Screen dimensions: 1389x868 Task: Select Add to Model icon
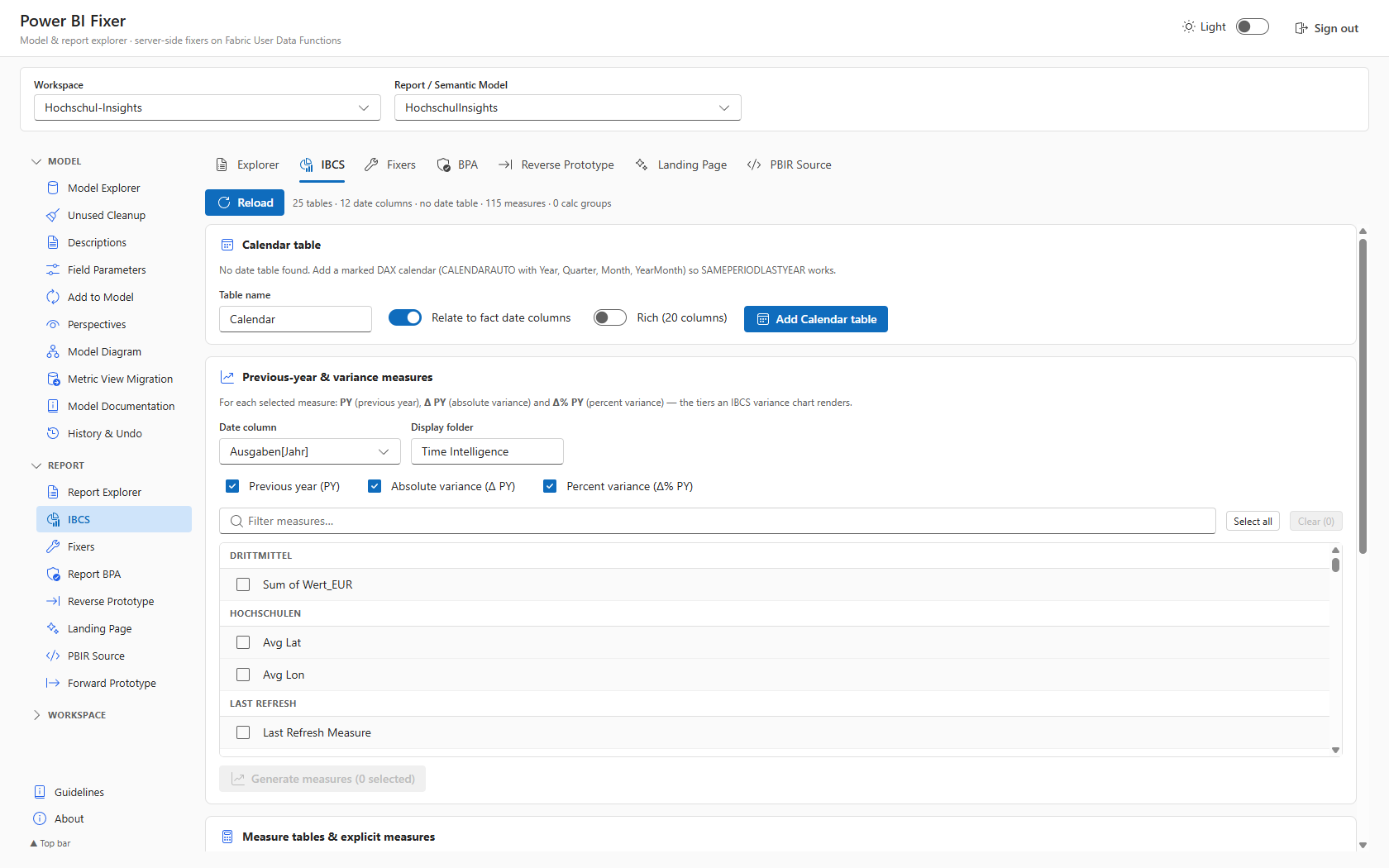pyautogui.click(x=53, y=297)
